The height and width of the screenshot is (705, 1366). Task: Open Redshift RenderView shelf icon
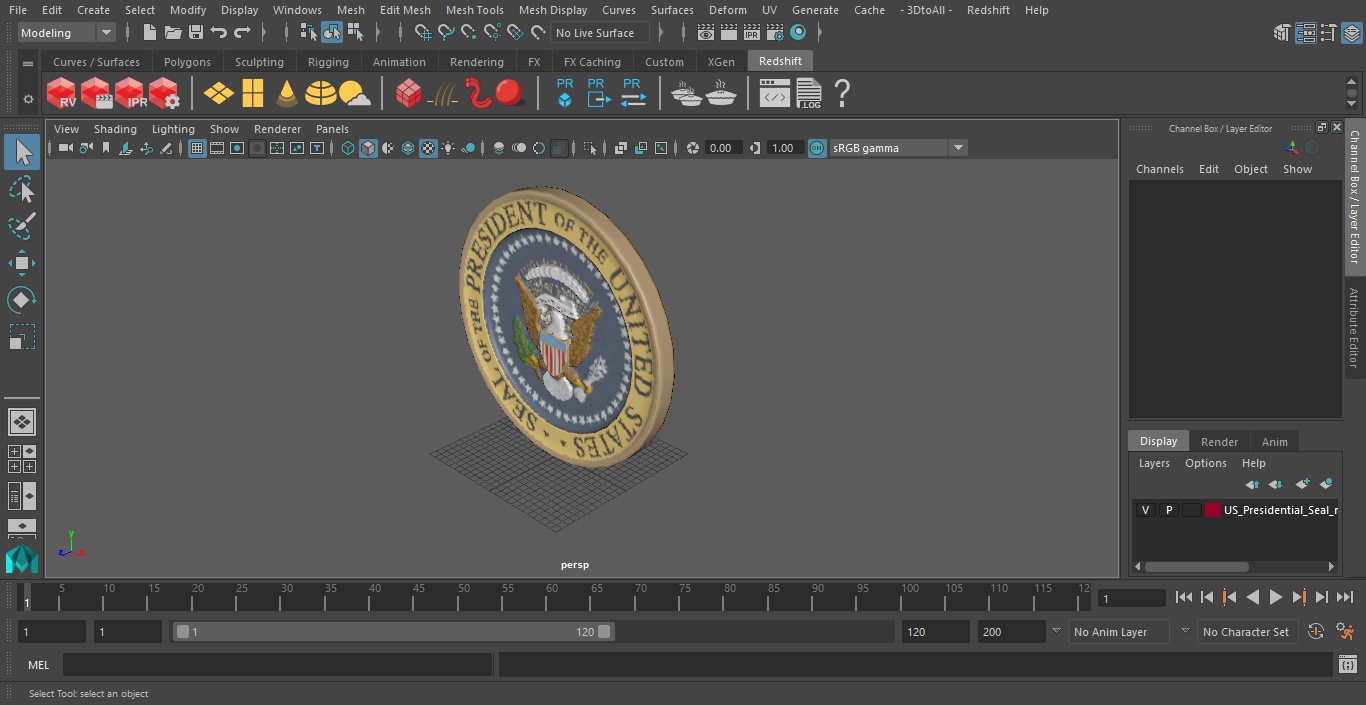(62, 94)
